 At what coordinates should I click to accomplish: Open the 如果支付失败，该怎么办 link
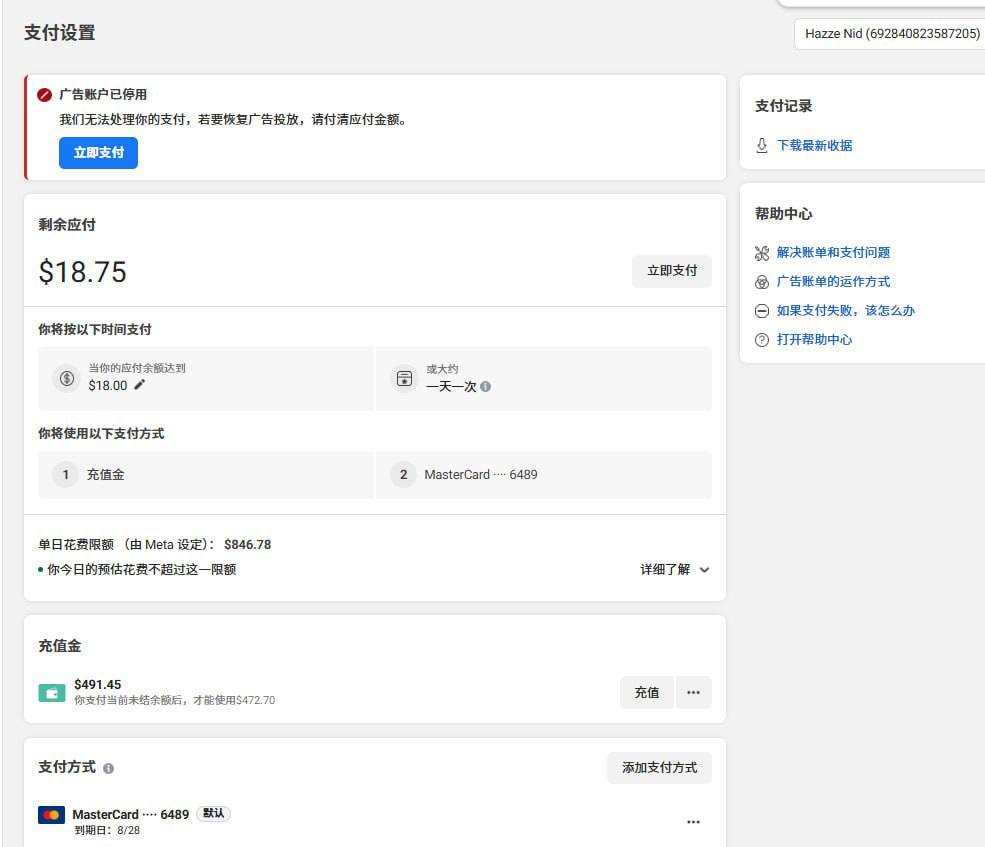coord(845,311)
